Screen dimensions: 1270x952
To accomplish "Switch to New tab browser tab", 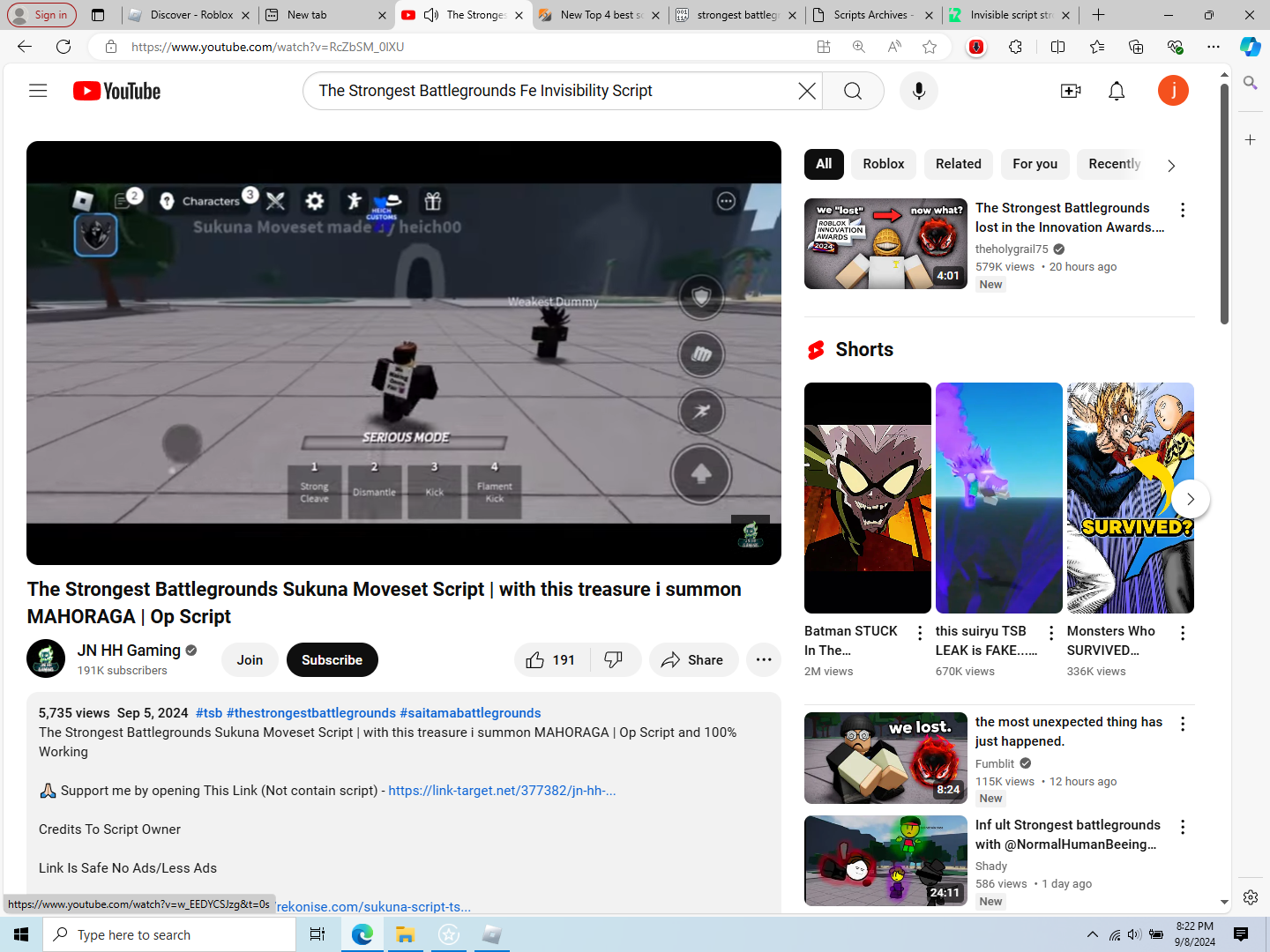I will (325, 15).
